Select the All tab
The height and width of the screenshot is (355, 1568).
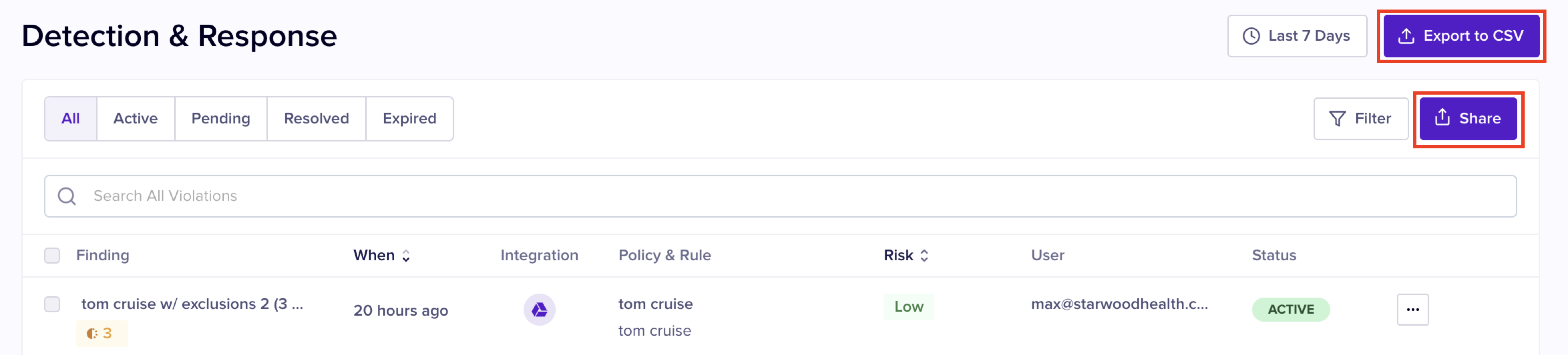pos(70,118)
